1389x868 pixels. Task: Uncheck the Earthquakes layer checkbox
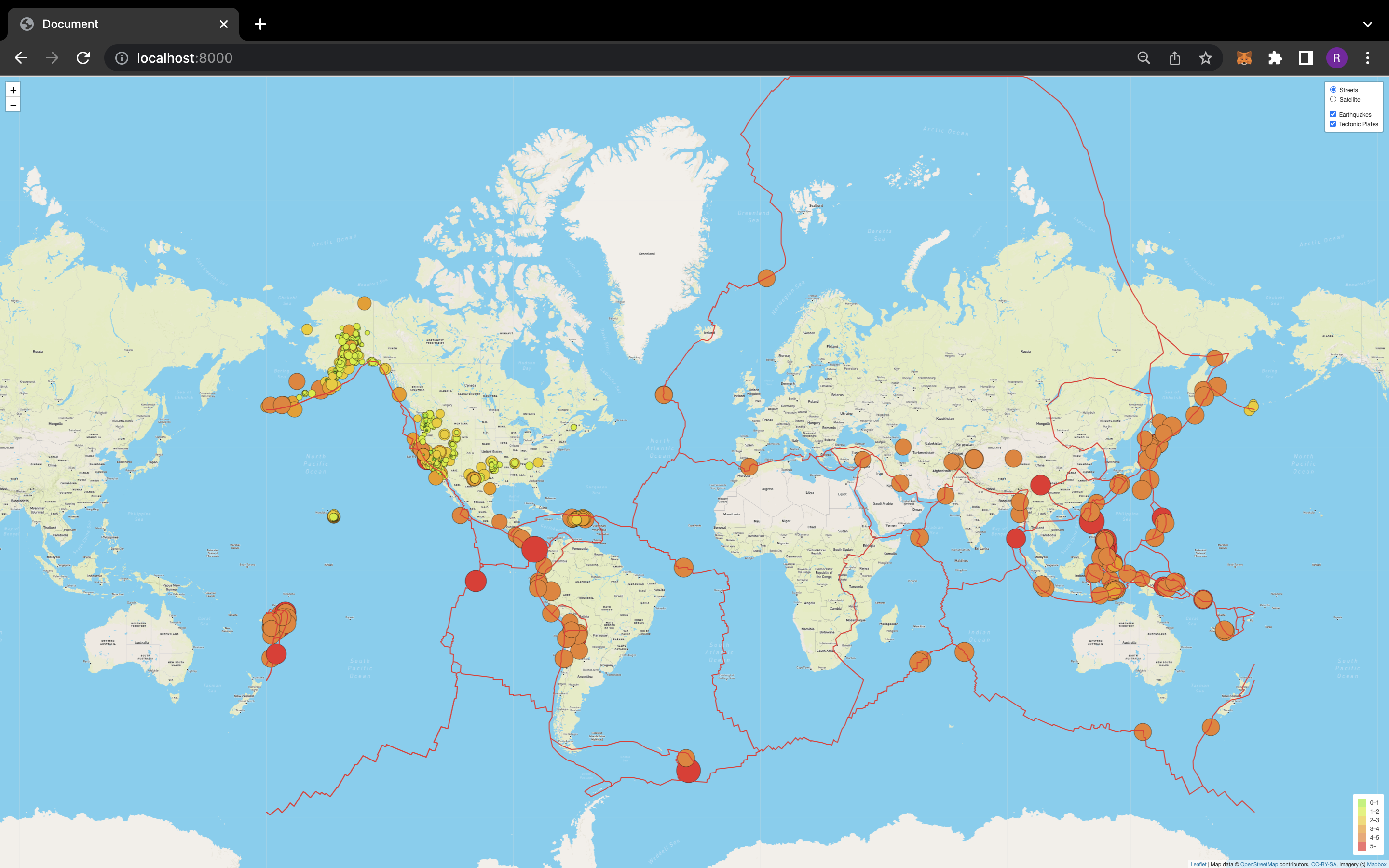1333,114
